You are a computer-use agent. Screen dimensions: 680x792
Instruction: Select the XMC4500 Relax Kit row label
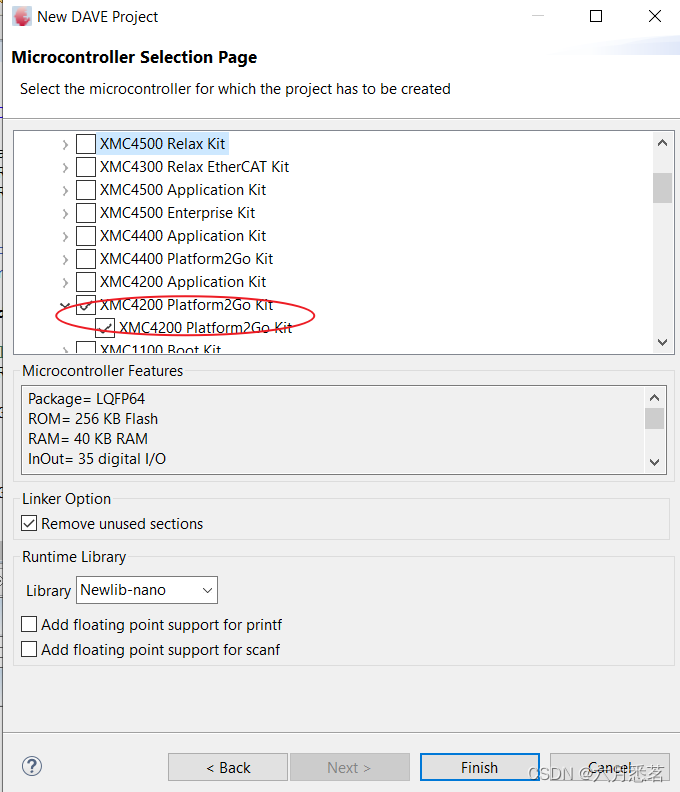click(162, 144)
